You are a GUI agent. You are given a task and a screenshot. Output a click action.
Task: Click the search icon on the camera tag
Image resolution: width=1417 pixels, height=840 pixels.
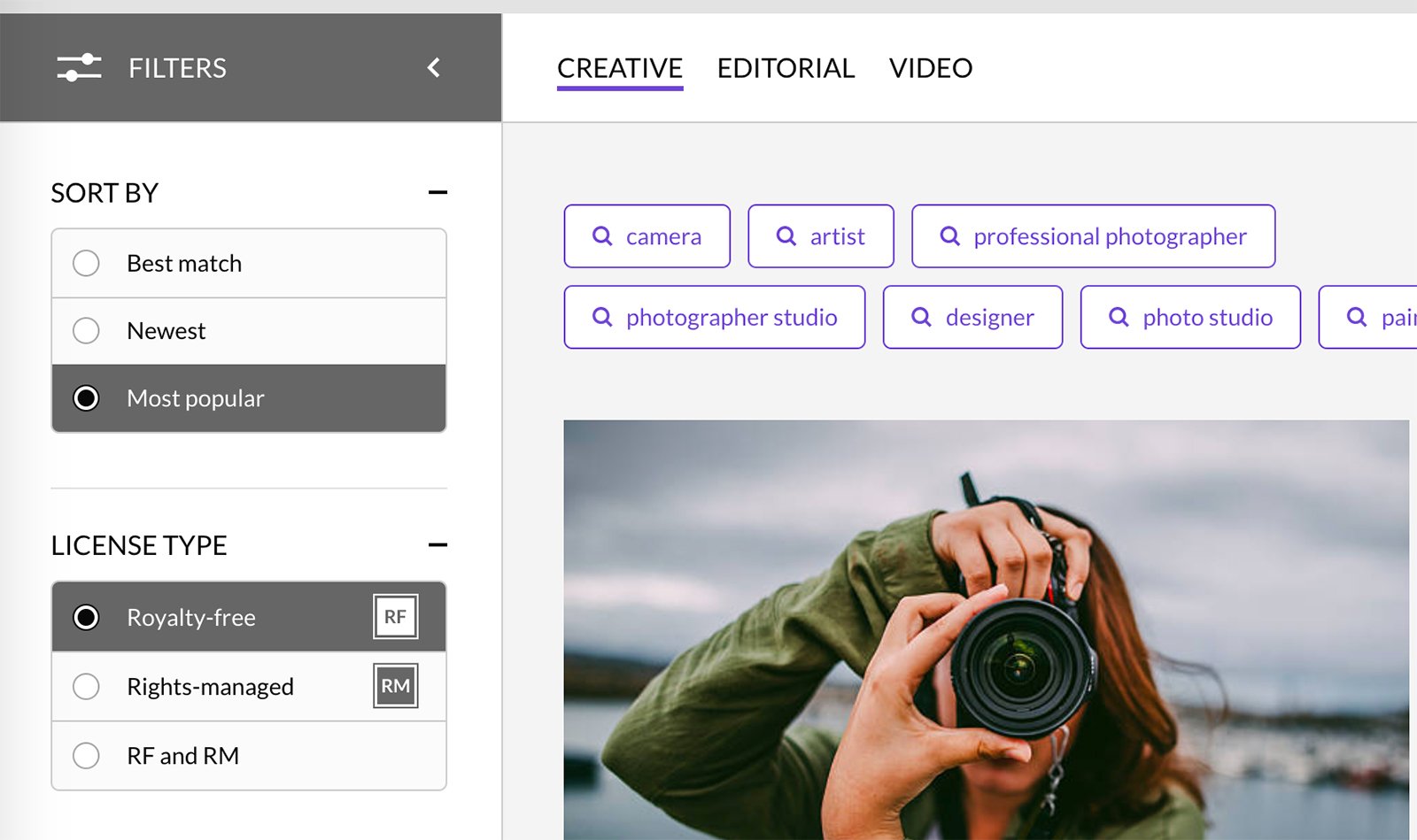click(602, 236)
